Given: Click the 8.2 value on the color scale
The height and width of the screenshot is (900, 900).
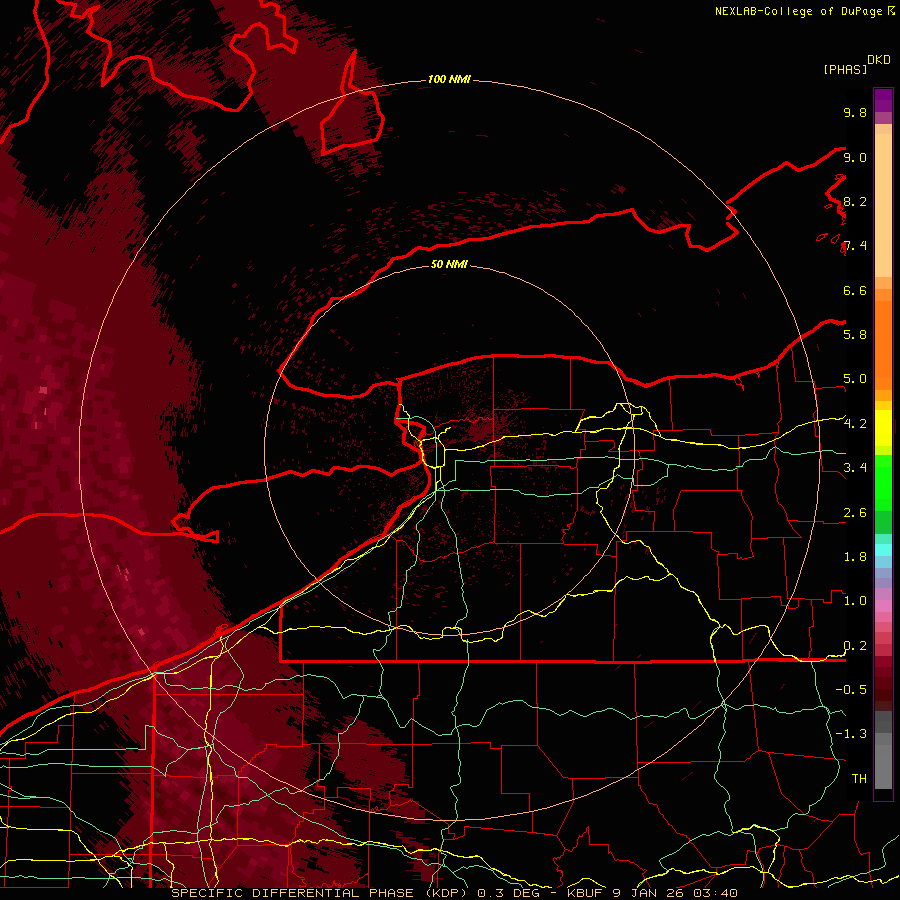Looking at the screenshot, I should coord(855,201).
